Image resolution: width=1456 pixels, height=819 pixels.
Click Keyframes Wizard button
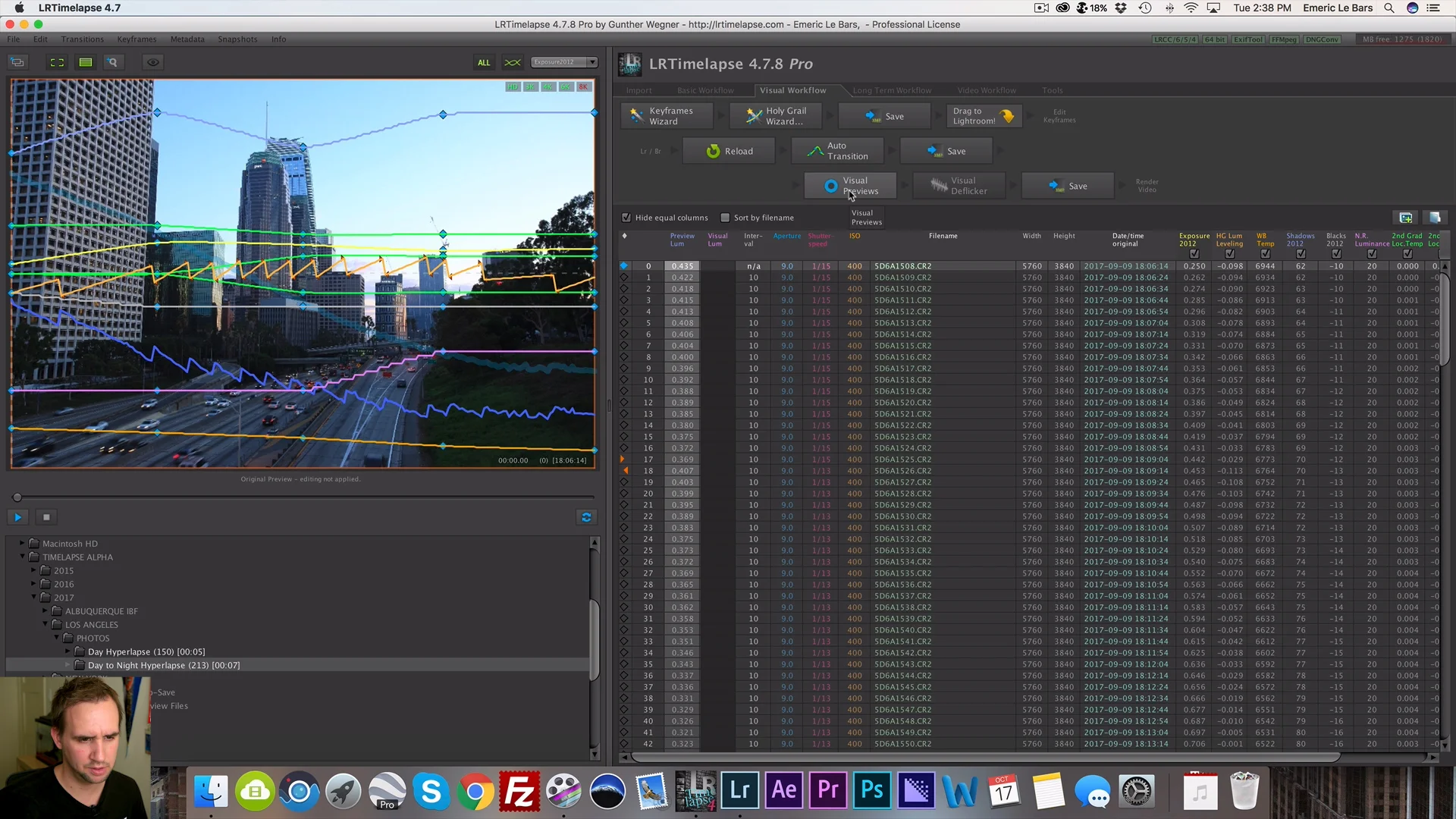click(x=667, y=116)
